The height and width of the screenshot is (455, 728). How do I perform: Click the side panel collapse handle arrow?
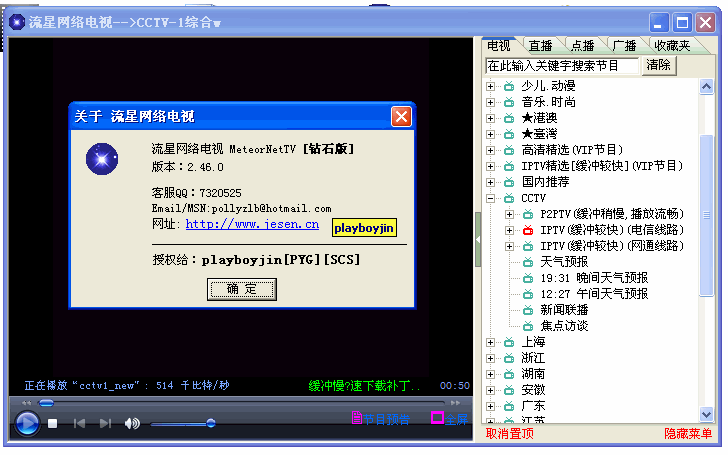pyautogui.click(x=478, y=240)
